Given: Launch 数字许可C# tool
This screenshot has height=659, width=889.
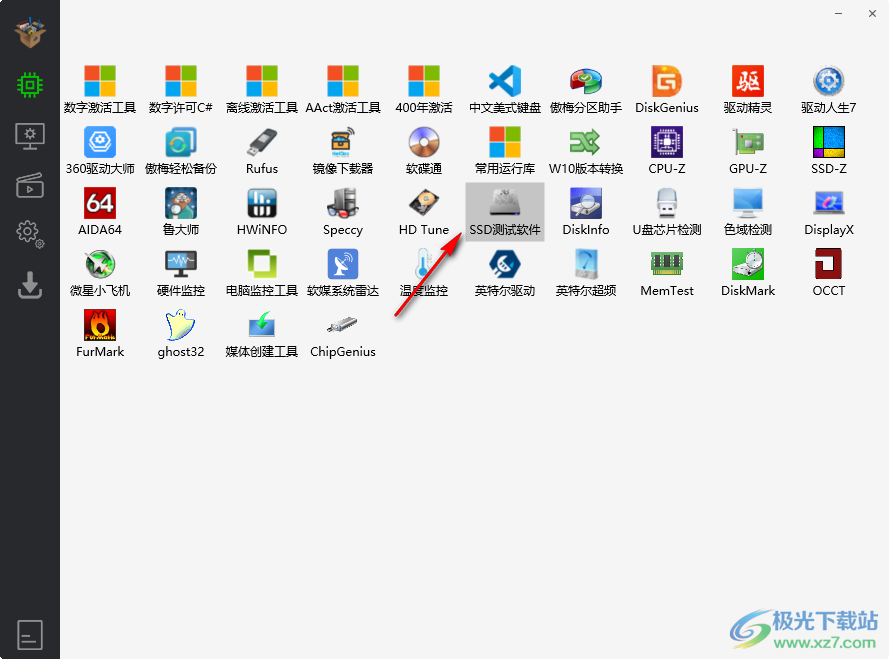Looking at the screenshot, I should pyautogui.click(x=181, y=90).
